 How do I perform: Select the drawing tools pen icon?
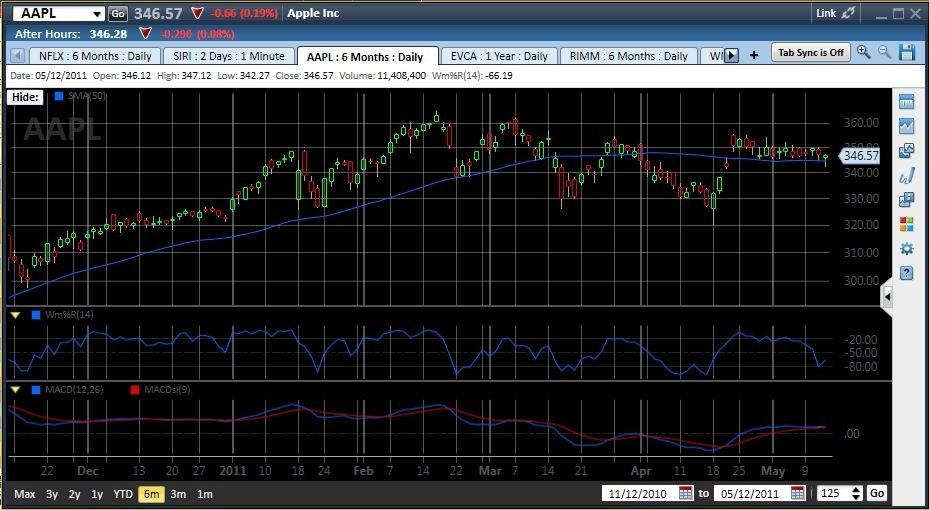tap(906, 175)
